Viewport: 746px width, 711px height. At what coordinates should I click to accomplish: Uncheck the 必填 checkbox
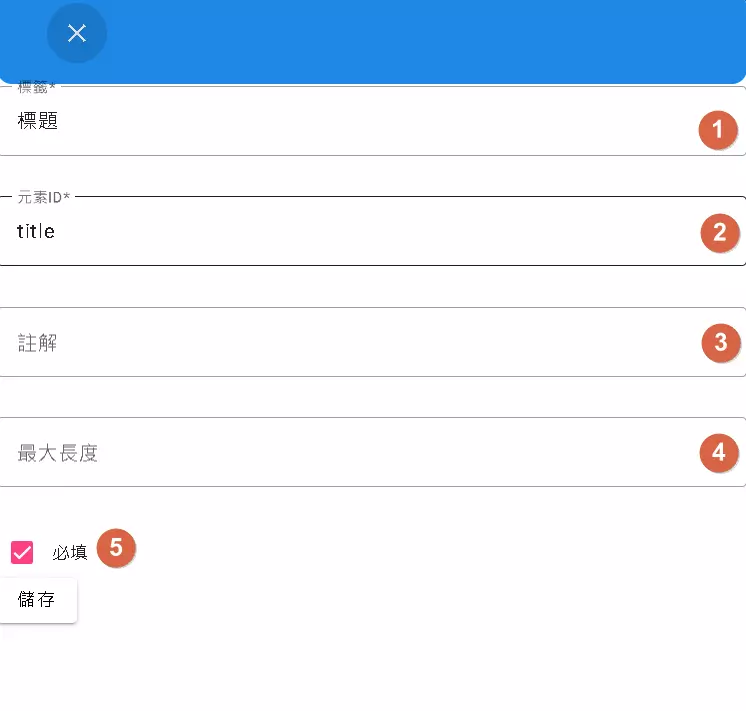pos(22,552)
